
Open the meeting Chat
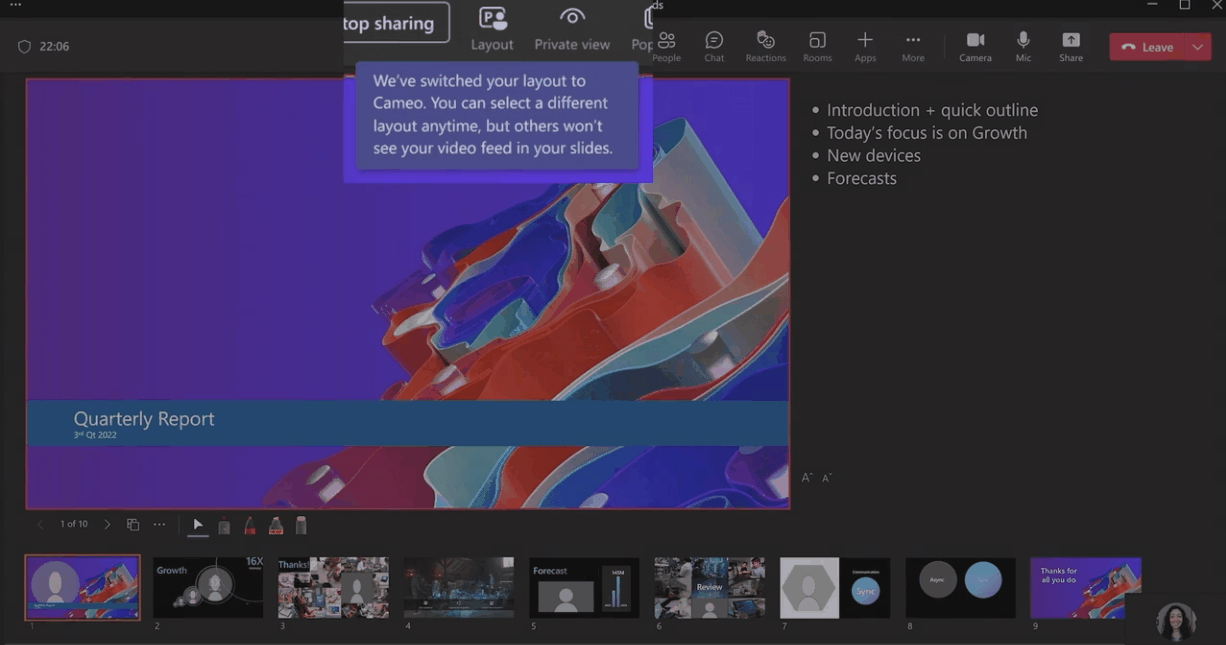[x=714, y=46]
